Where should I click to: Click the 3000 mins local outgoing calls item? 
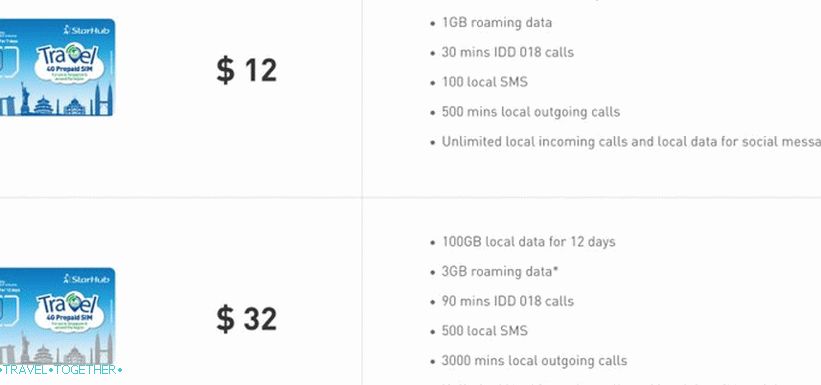coord(534,361)
